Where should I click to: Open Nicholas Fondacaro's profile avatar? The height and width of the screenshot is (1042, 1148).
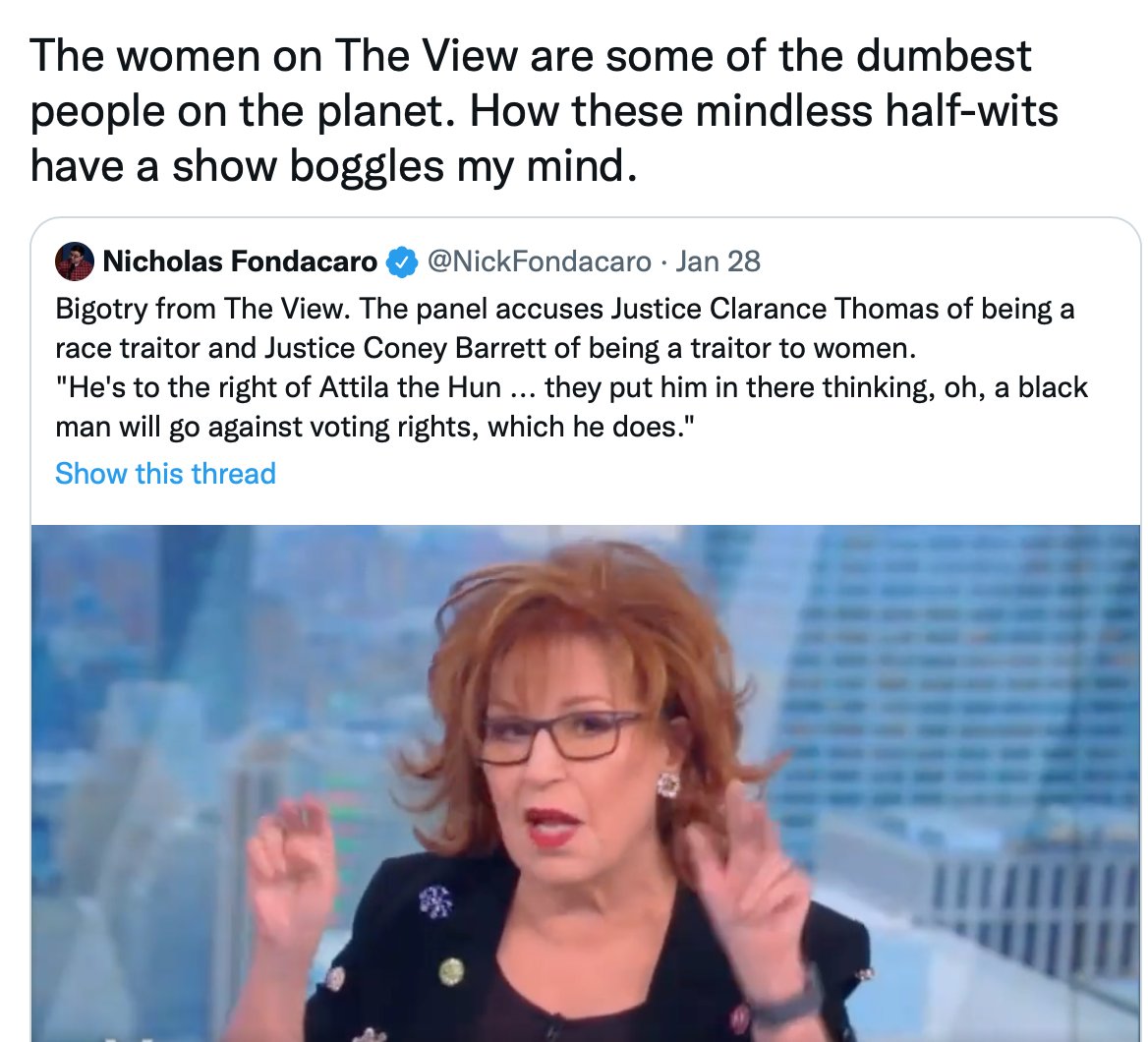click(75, 261)
